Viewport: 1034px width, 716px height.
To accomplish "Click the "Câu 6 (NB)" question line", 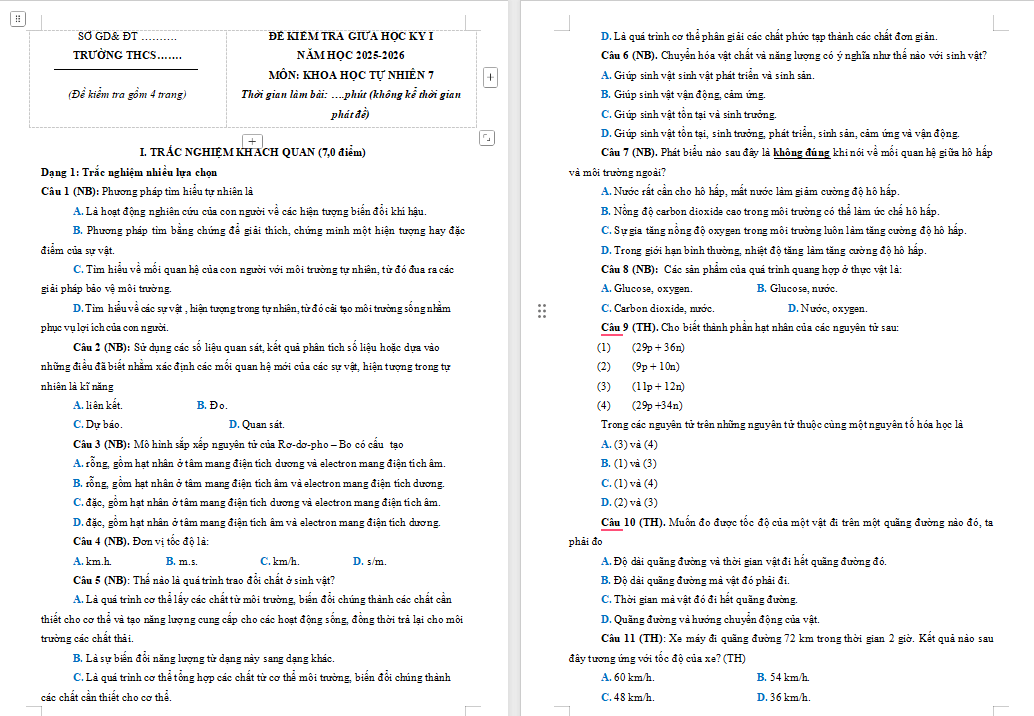I will 794,55.
